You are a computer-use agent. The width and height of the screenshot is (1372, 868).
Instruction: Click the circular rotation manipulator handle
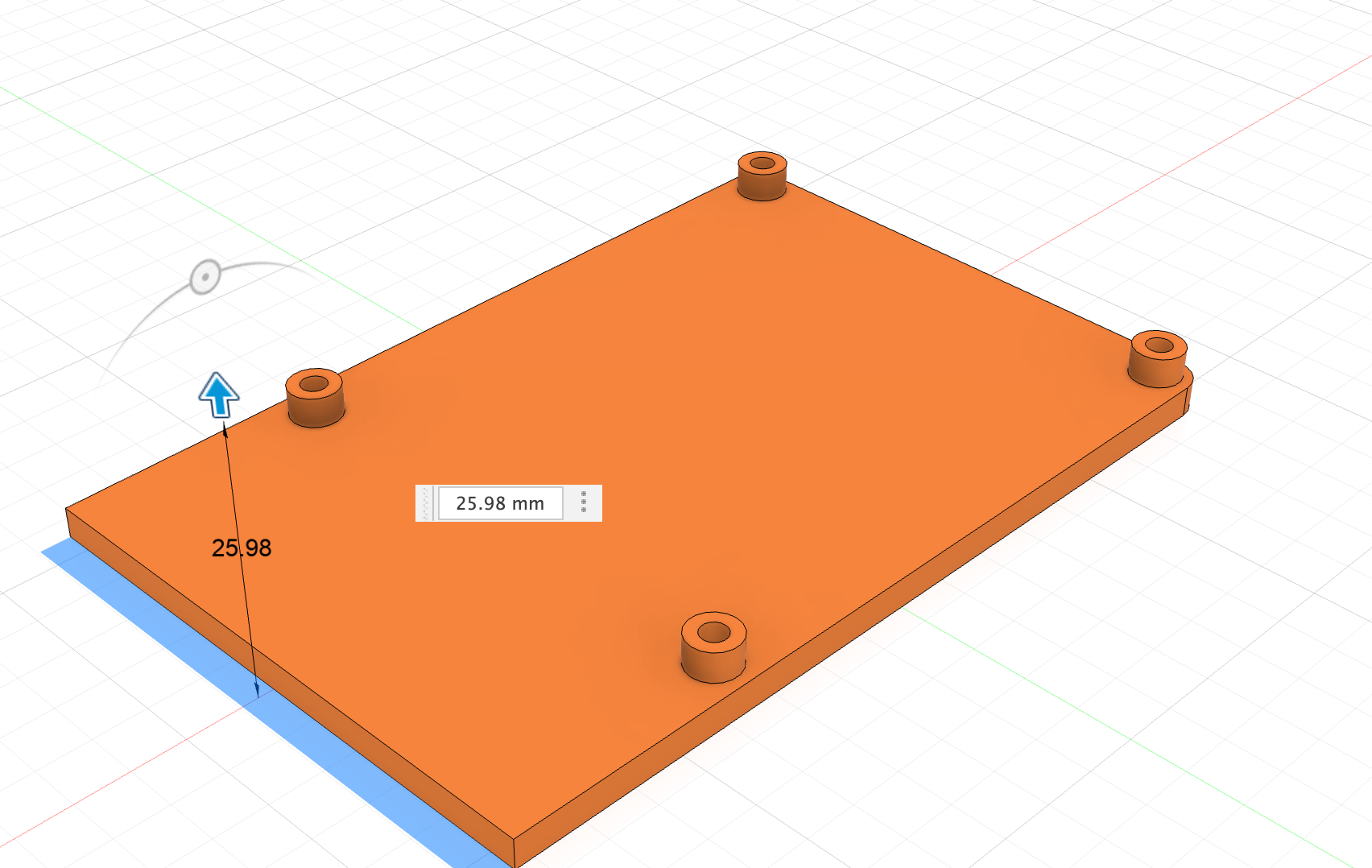[x=205, y=277]
